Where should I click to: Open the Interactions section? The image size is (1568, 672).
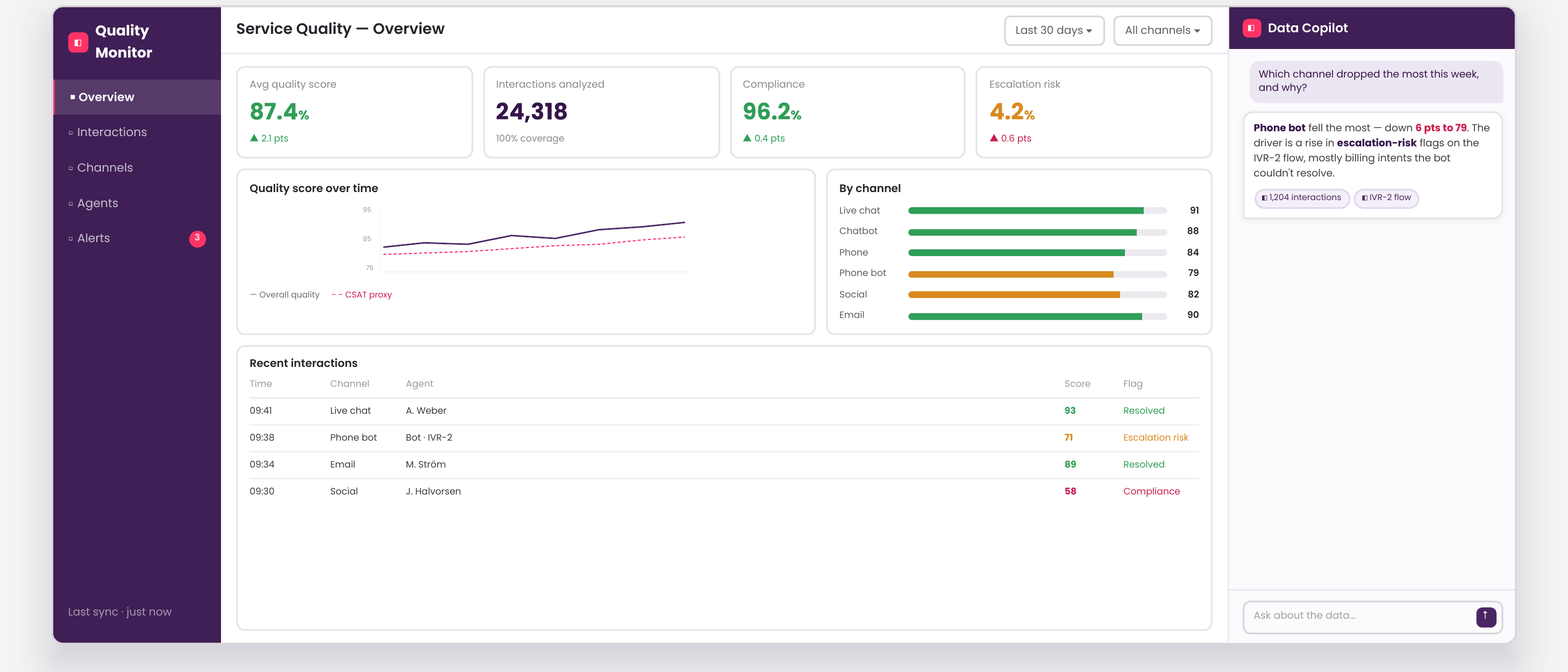point(138,132)
